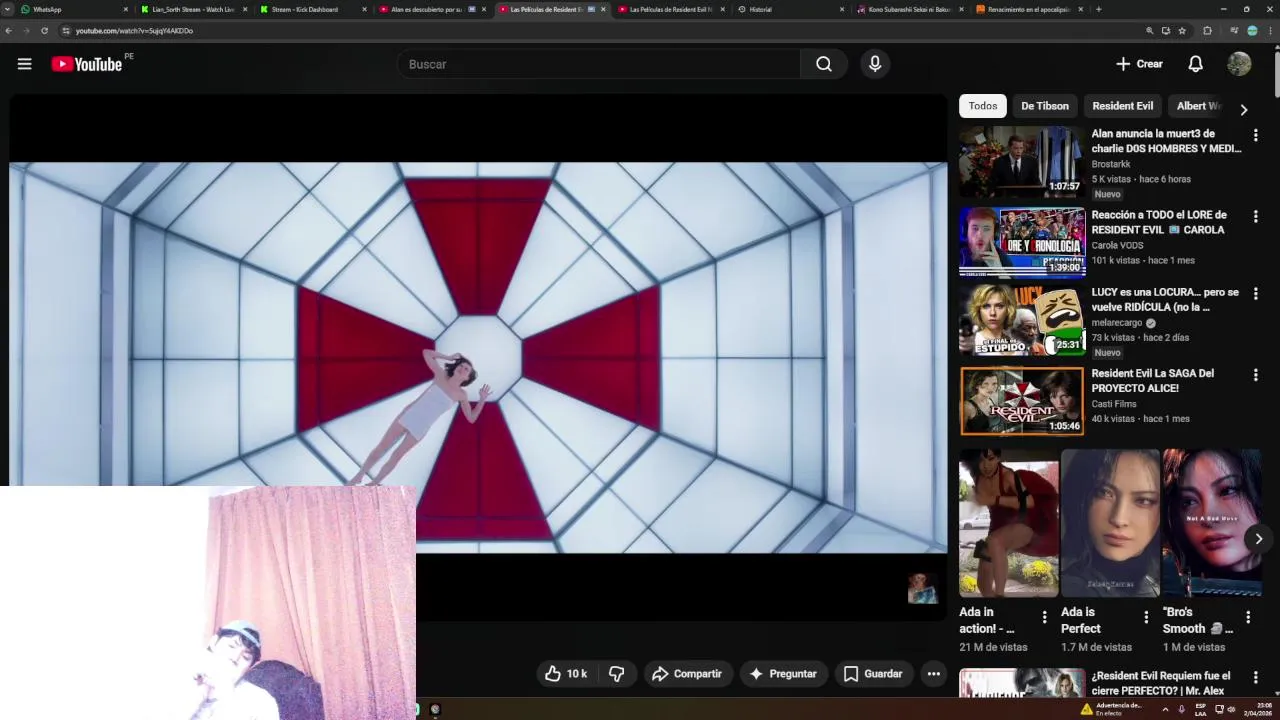Open options for Resident Evil La SAGA video

click(1256, 375)
